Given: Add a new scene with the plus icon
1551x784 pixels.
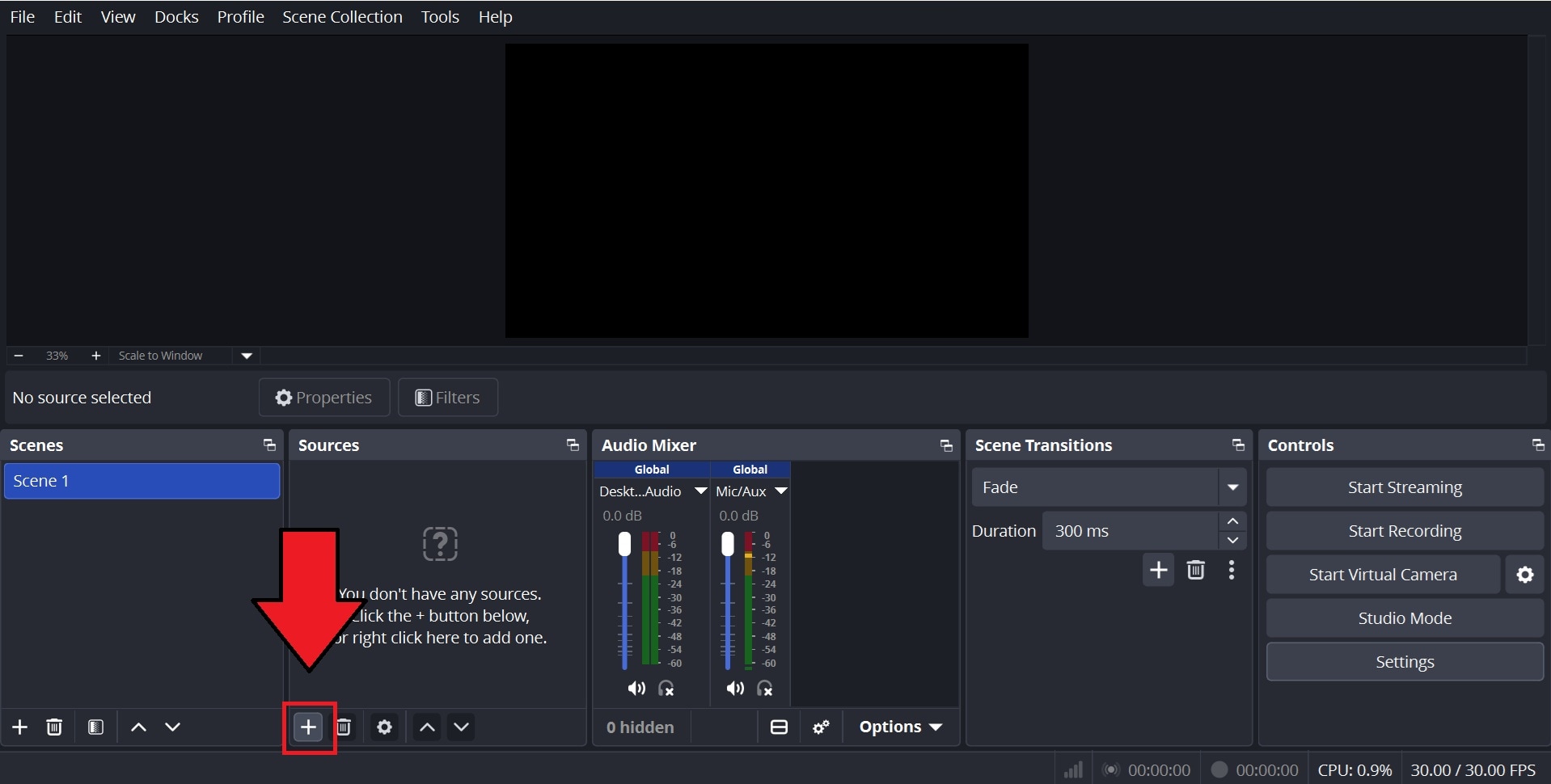Looking at the screenshot, I should click(x=20, y=727).
